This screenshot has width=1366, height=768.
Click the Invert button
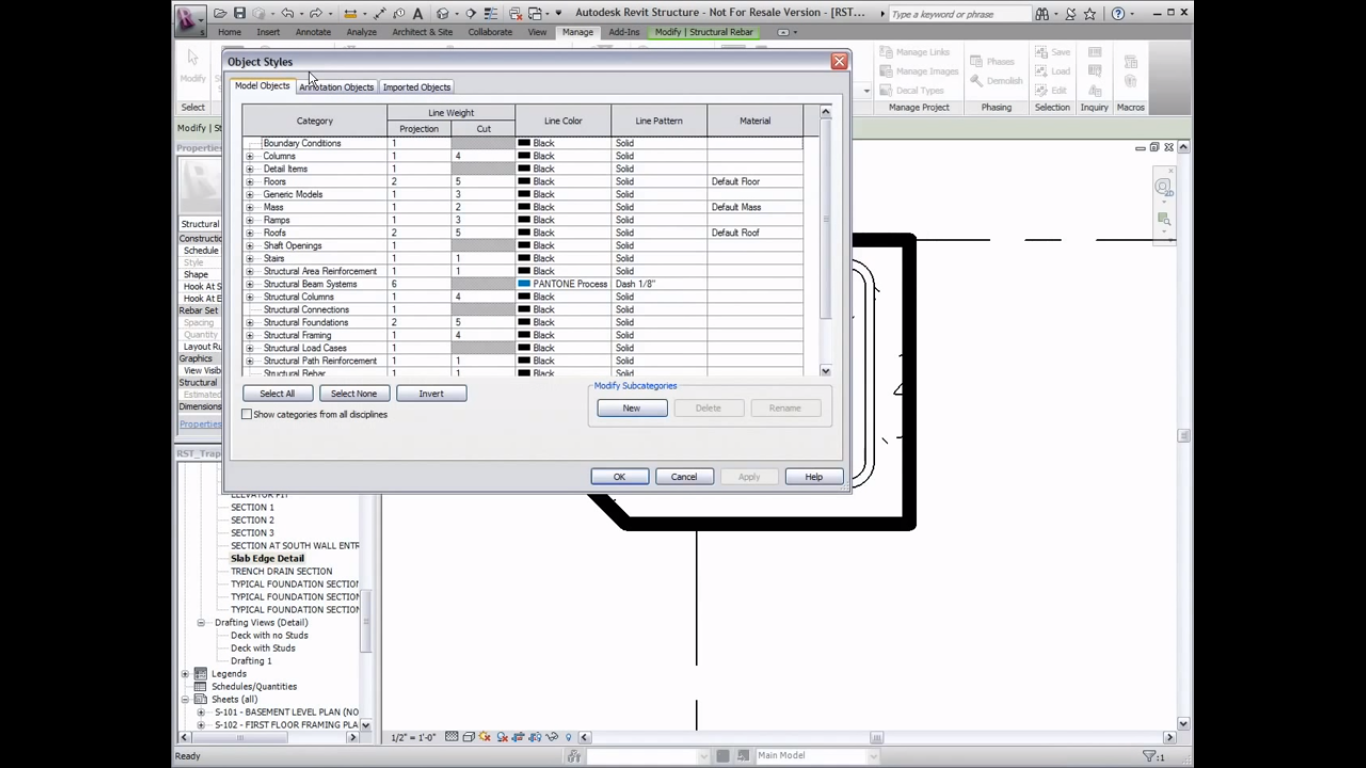[x=431, y=394]
